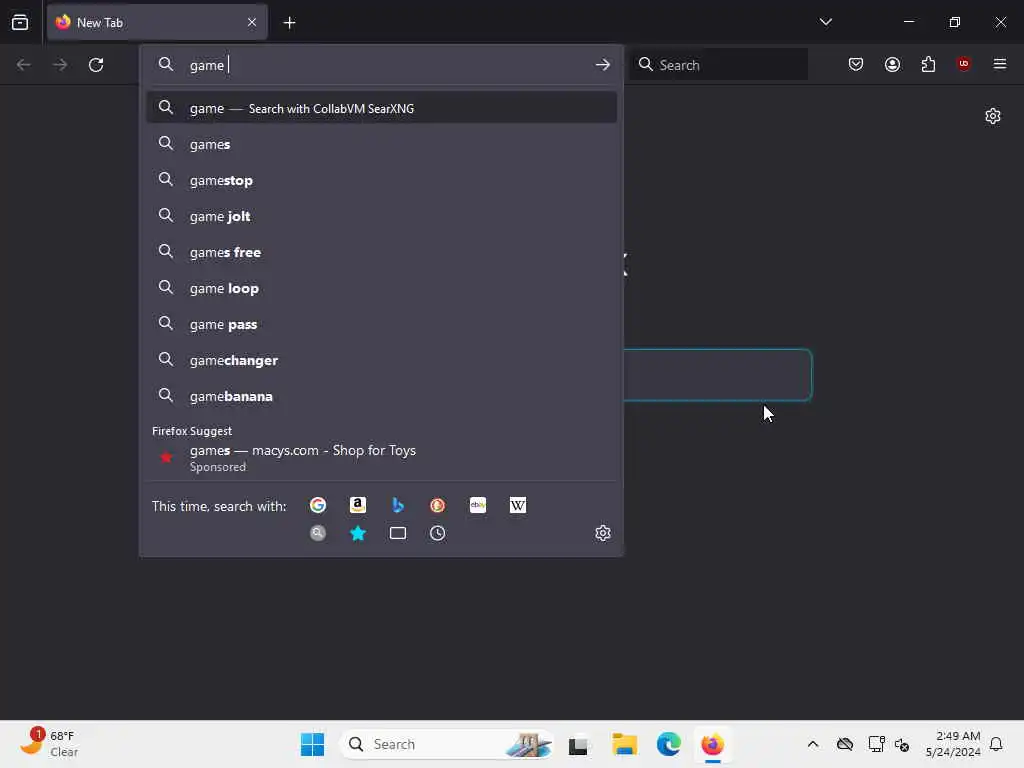Focus the address bar containing 'game'
Image resolution: width=1024 pixels, height=768 pixels.
(382, 65)
